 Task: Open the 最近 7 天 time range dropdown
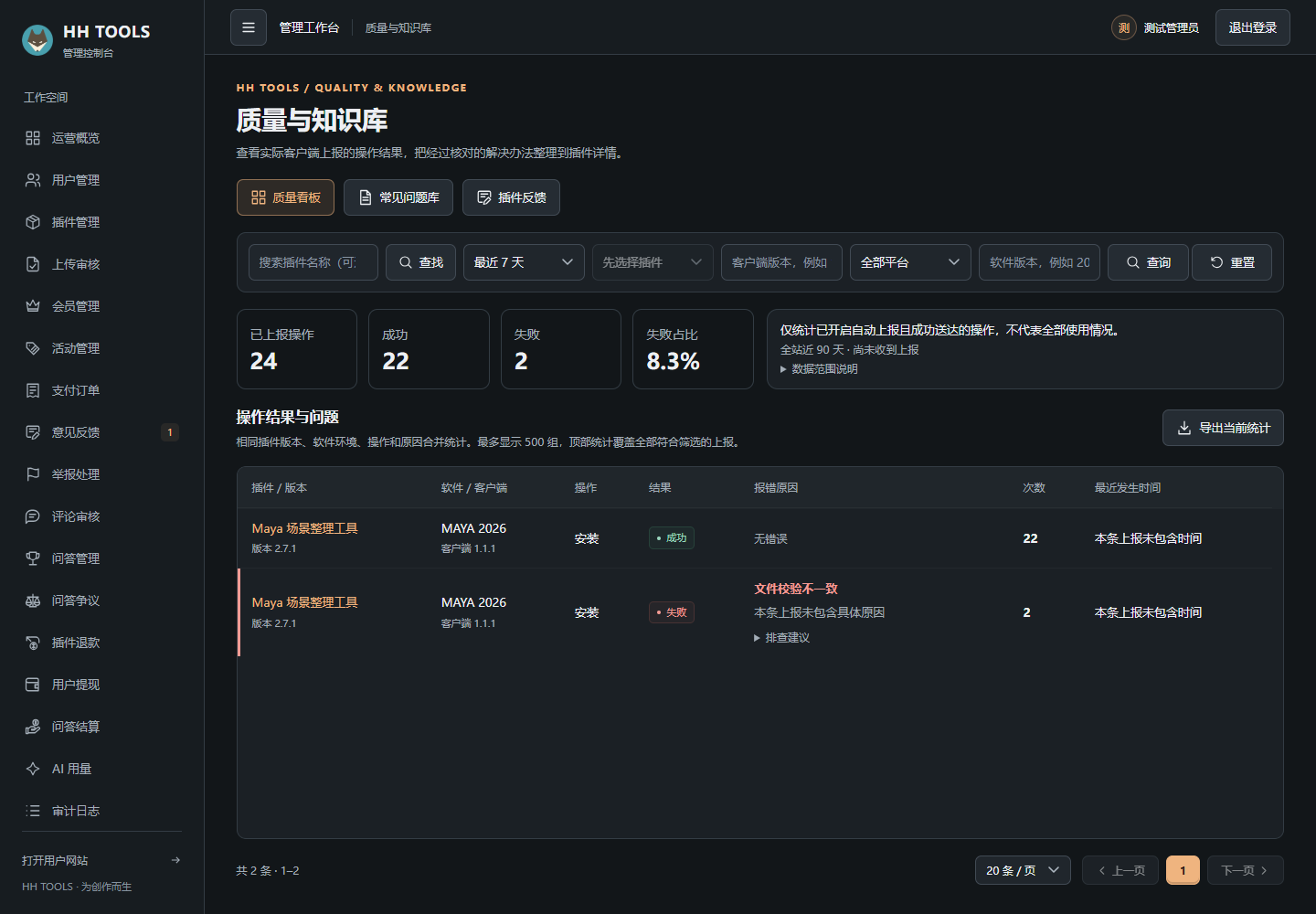coord(524,262)
